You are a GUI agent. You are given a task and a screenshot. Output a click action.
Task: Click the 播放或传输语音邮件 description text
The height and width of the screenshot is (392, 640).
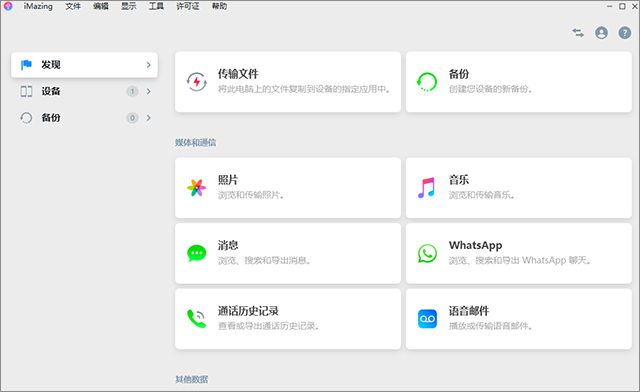490,326
